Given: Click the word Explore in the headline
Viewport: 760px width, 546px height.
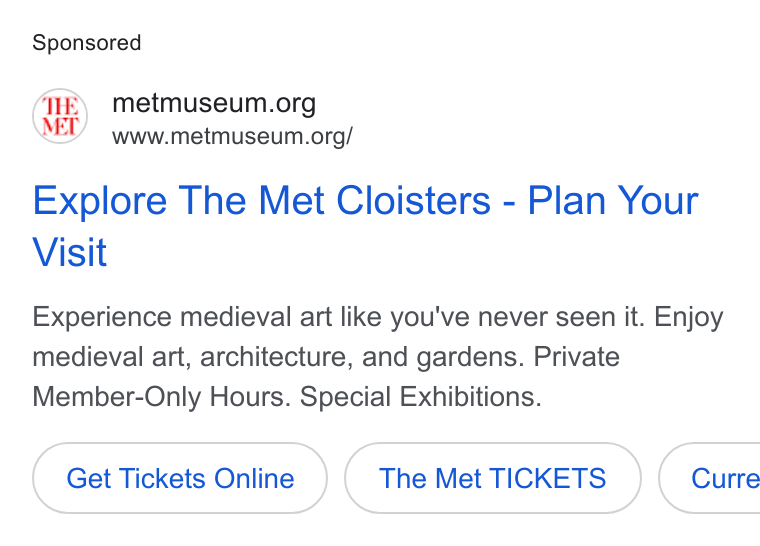Looking at the screenshot, I should click(x=100, y=201).
